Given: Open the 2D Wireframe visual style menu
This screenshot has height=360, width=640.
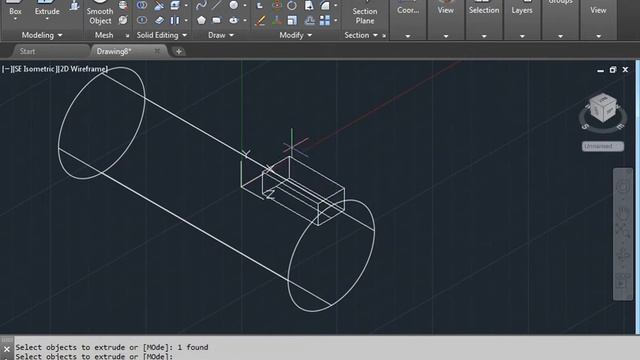Looking at the screenshot, I should click(82, 69).
